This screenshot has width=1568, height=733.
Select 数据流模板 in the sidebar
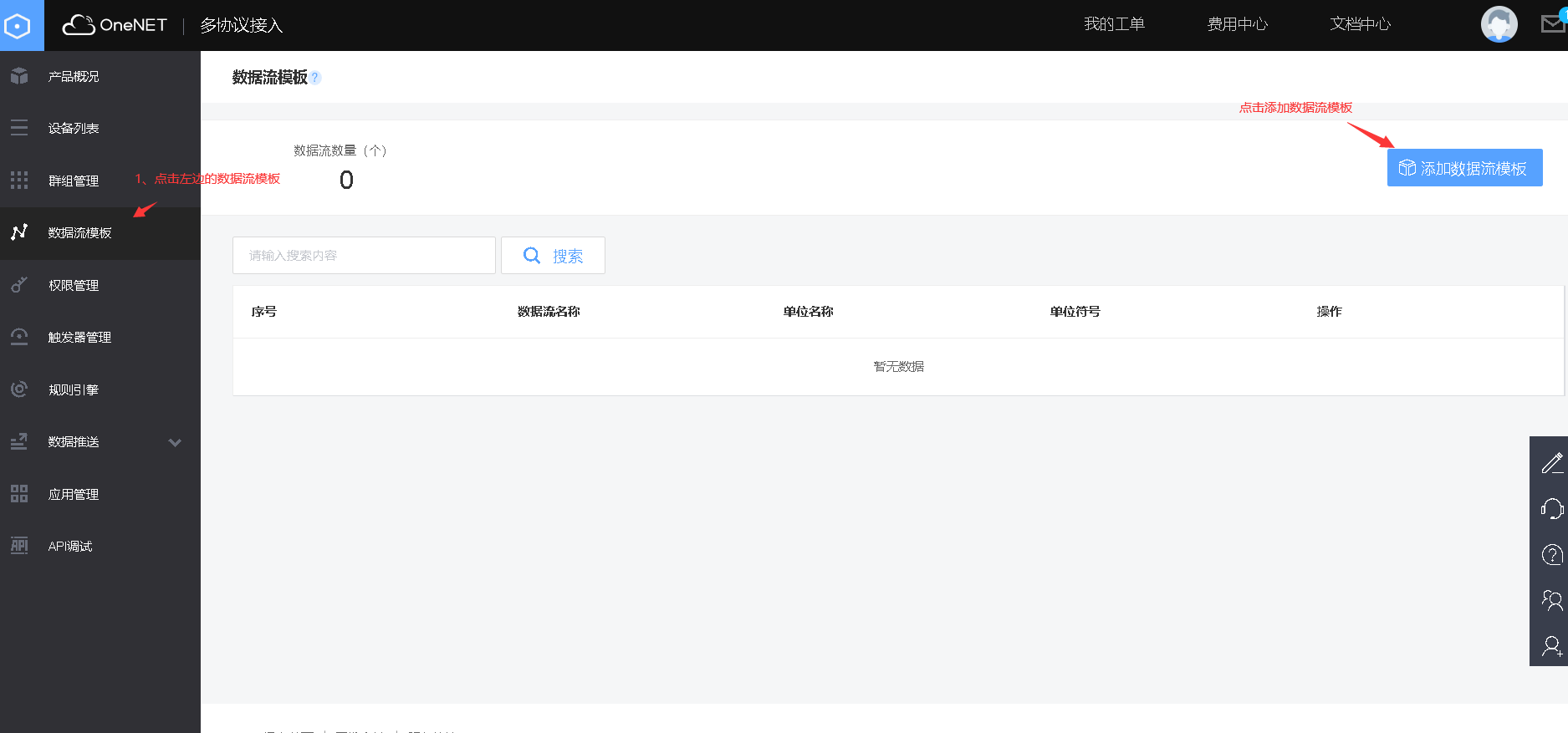click(80, 232)
